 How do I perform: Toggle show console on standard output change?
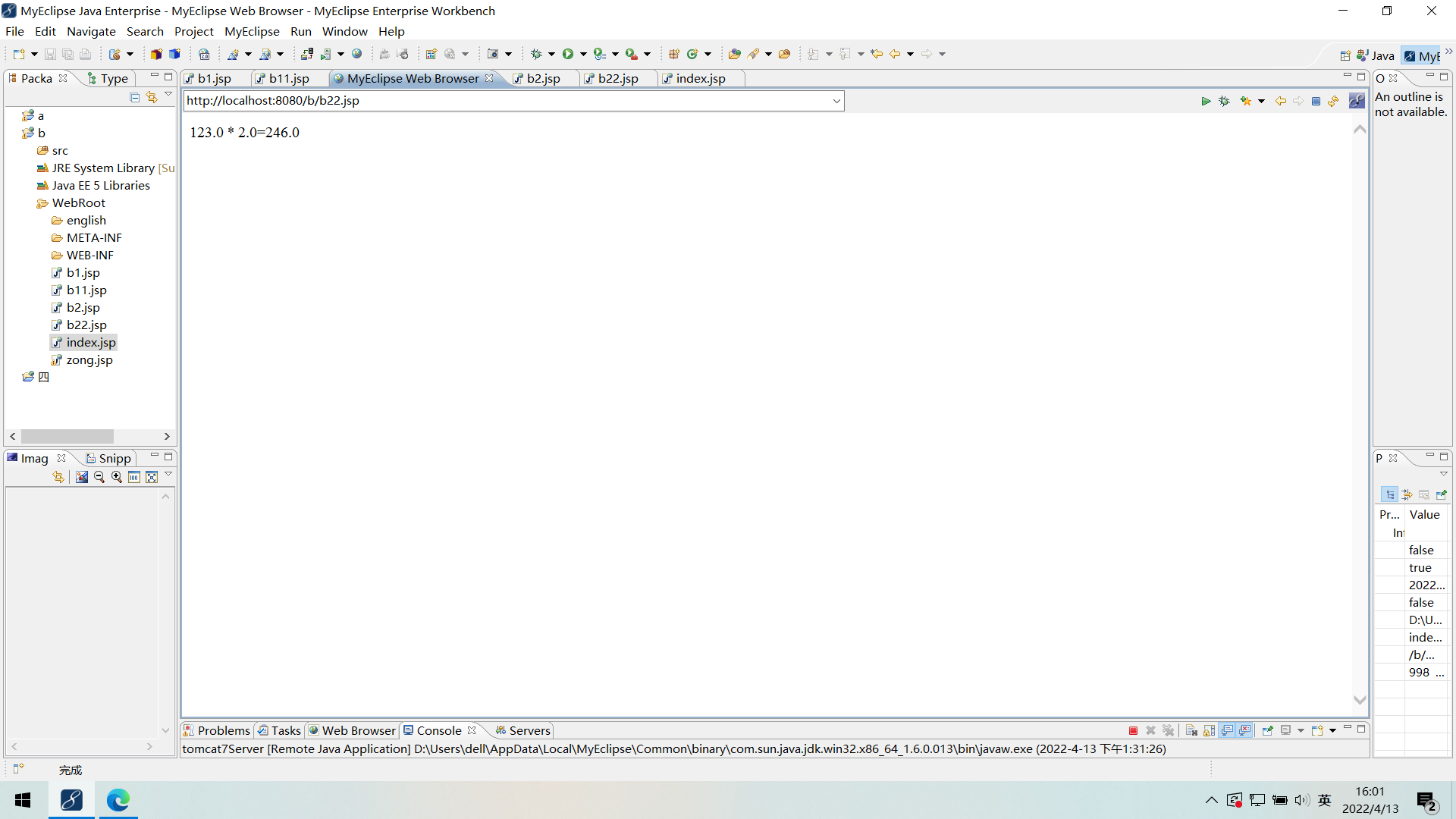point(1227,730)
